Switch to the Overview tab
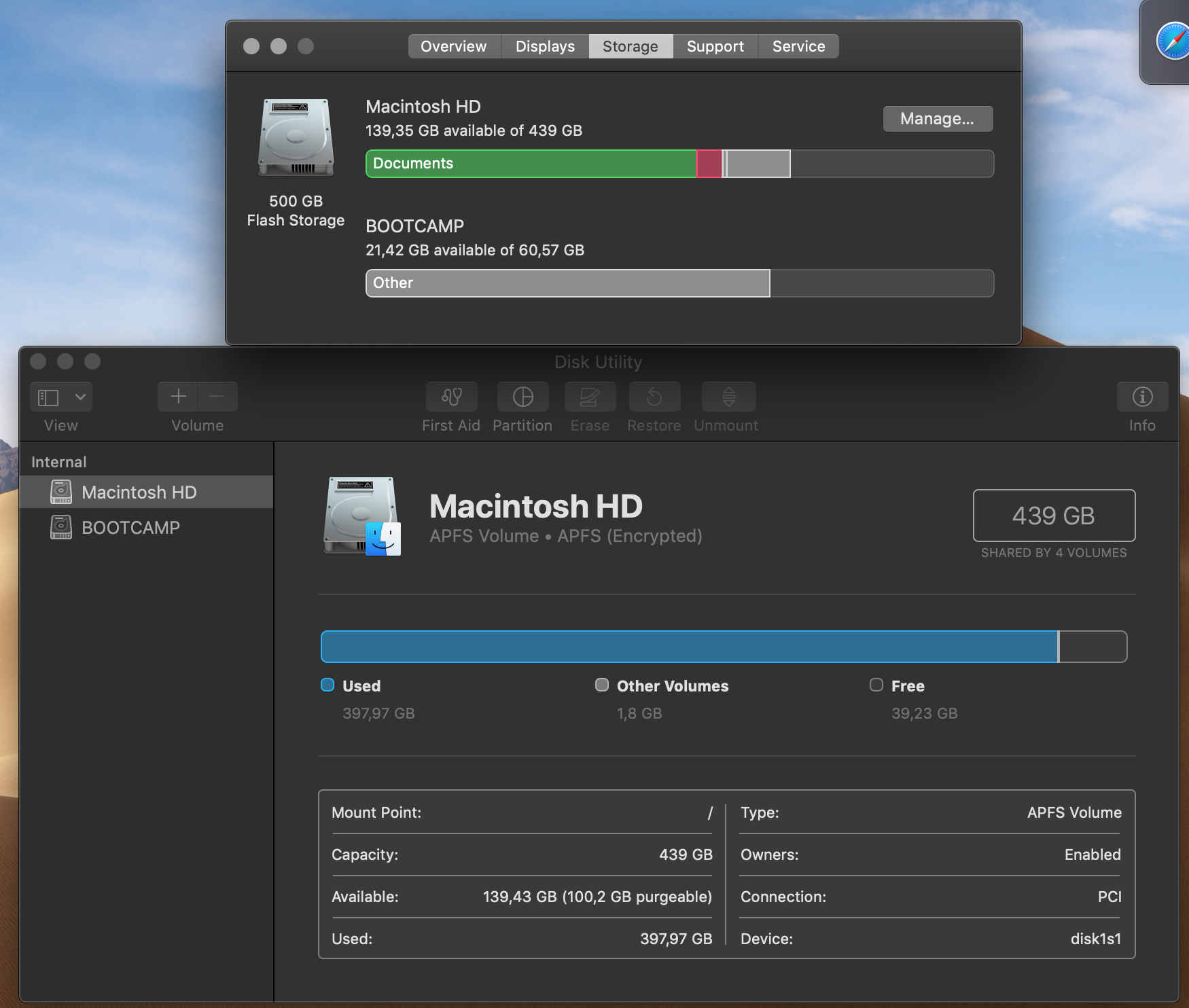The height and width of the screenshot is (1008, 1189). click(x=454, y=46)
